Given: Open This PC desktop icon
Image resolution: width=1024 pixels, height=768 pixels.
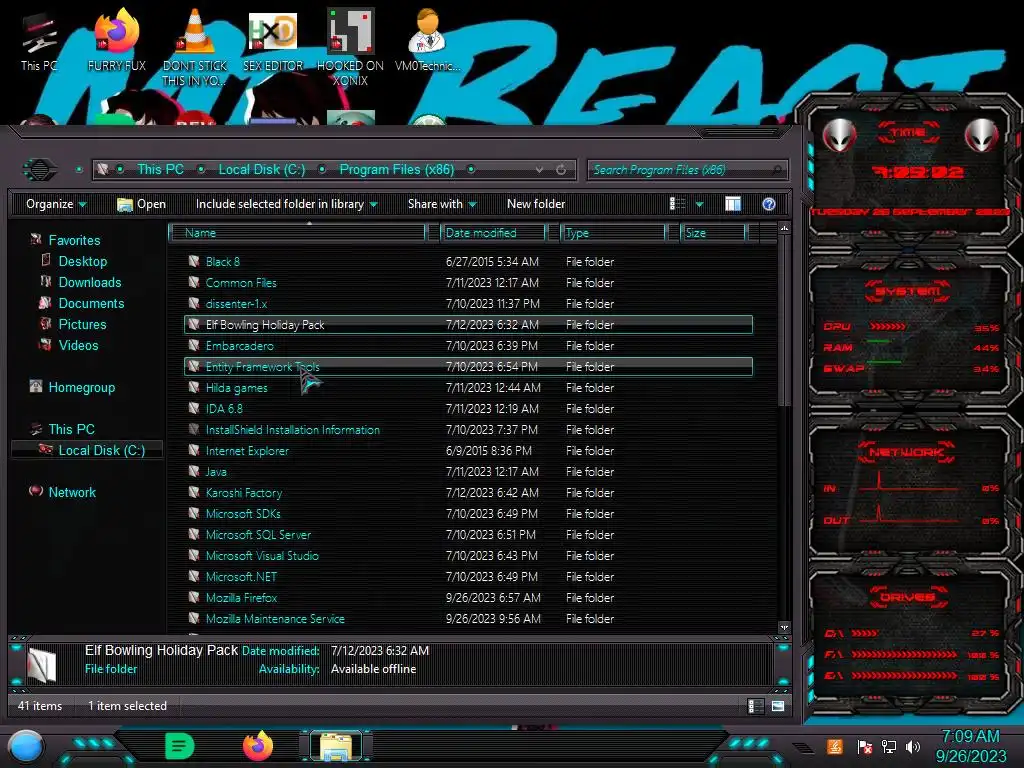Looking at the screenshot, I should [x=39, y=42].
